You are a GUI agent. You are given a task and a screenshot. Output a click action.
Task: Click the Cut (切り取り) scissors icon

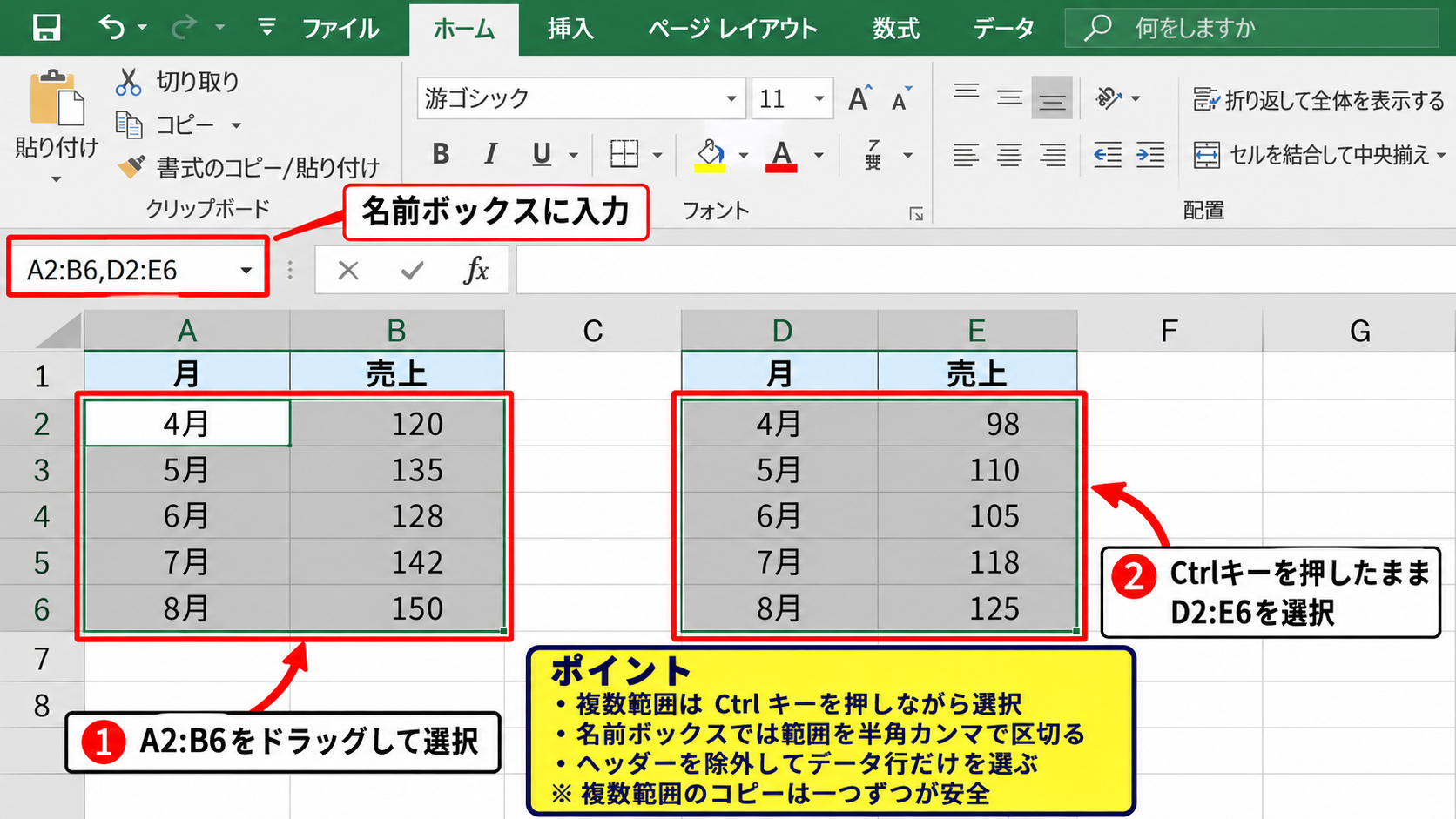coord(129,82)
